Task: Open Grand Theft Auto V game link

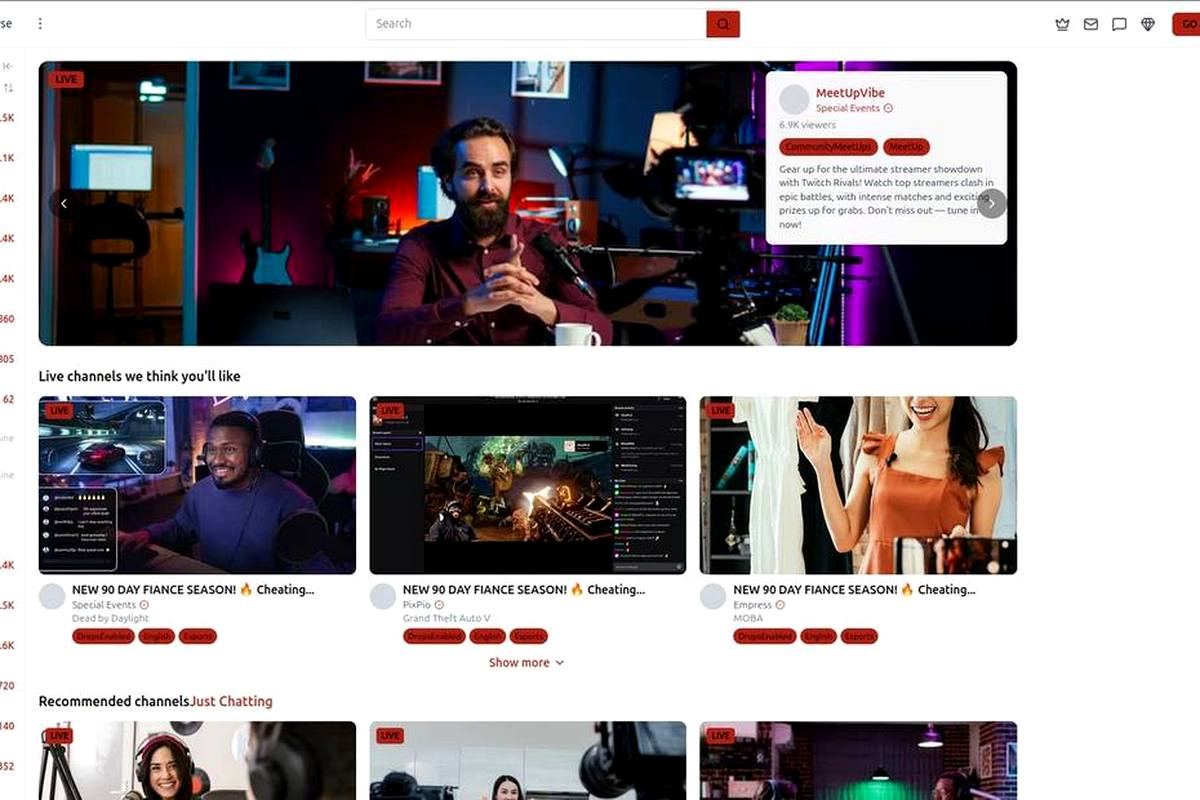Action: (447, 619)
